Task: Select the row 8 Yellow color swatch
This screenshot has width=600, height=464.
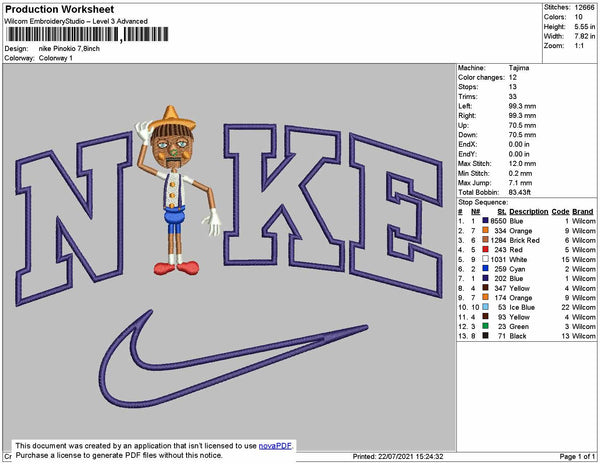Action: click(x=485, y=288)
